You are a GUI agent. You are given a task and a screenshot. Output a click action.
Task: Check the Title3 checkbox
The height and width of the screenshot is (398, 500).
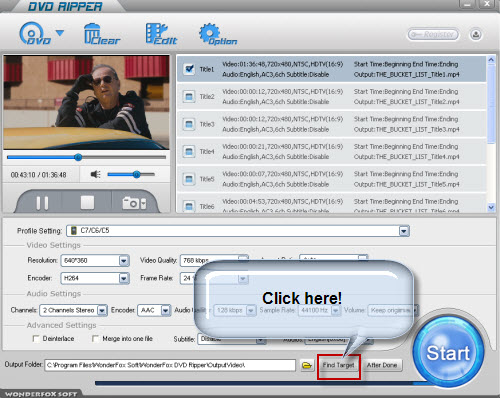click(189, 124)
